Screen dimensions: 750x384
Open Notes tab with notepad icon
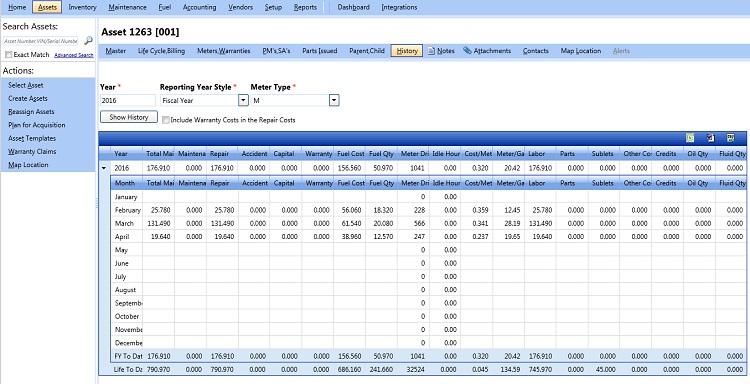click(x=441, y=51)
